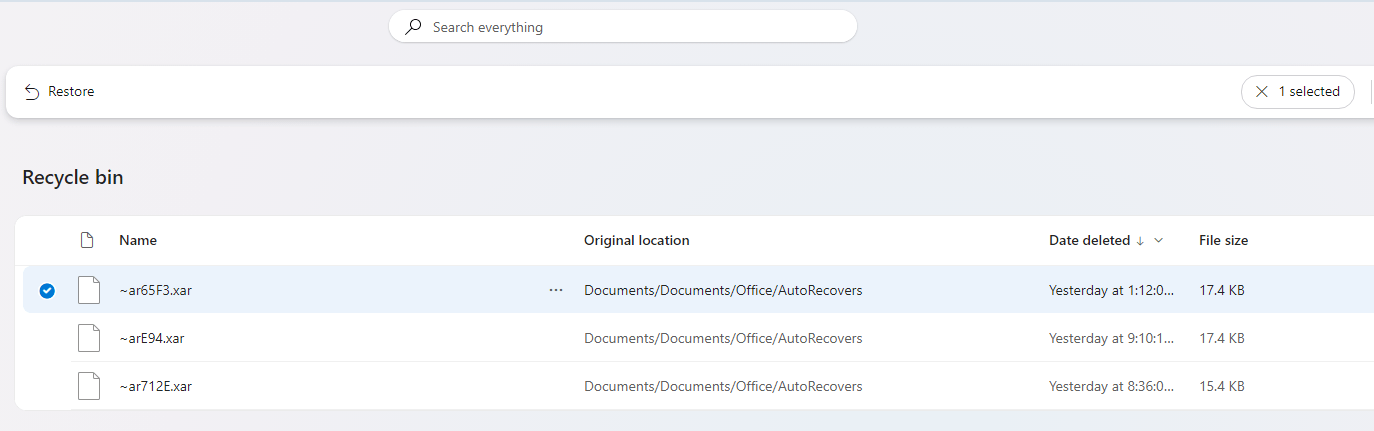Click the ~ar65F3.xar file name

coord(155,290)
